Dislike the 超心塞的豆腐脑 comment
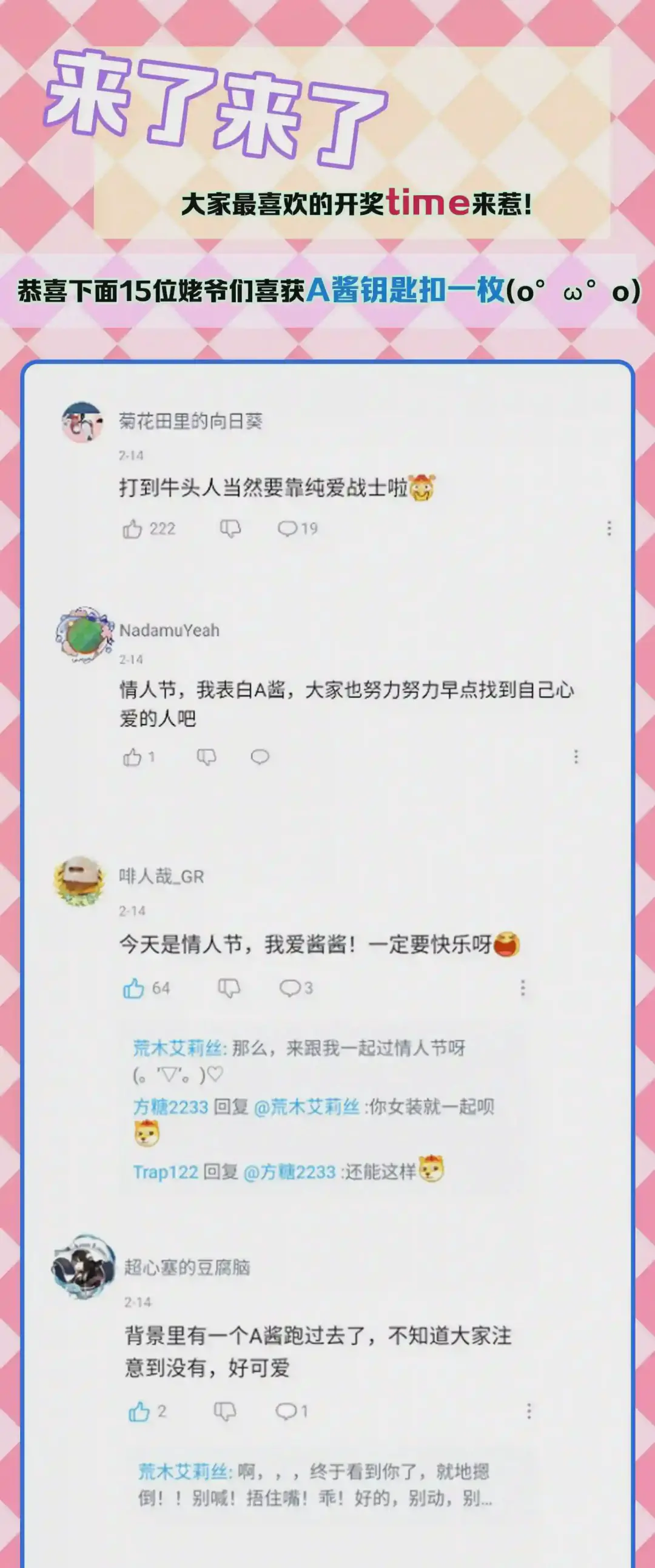This screenshot has height=1568, width=655. pyautogui.click(x=225, y=1411)
